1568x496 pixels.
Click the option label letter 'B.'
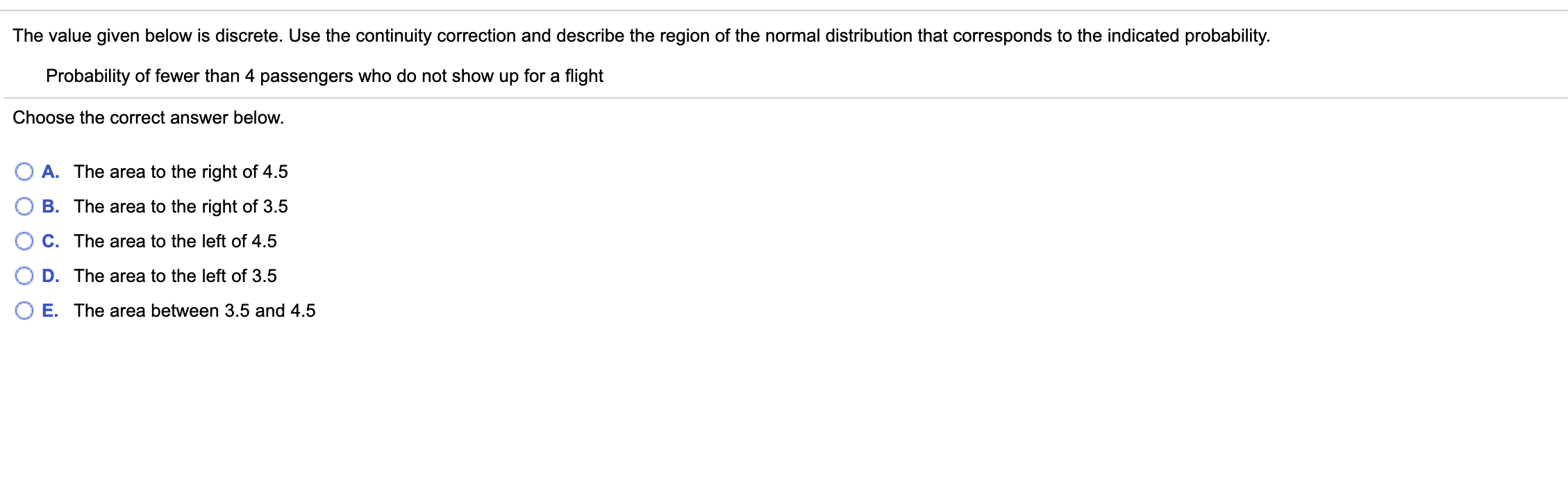[52, 206]
